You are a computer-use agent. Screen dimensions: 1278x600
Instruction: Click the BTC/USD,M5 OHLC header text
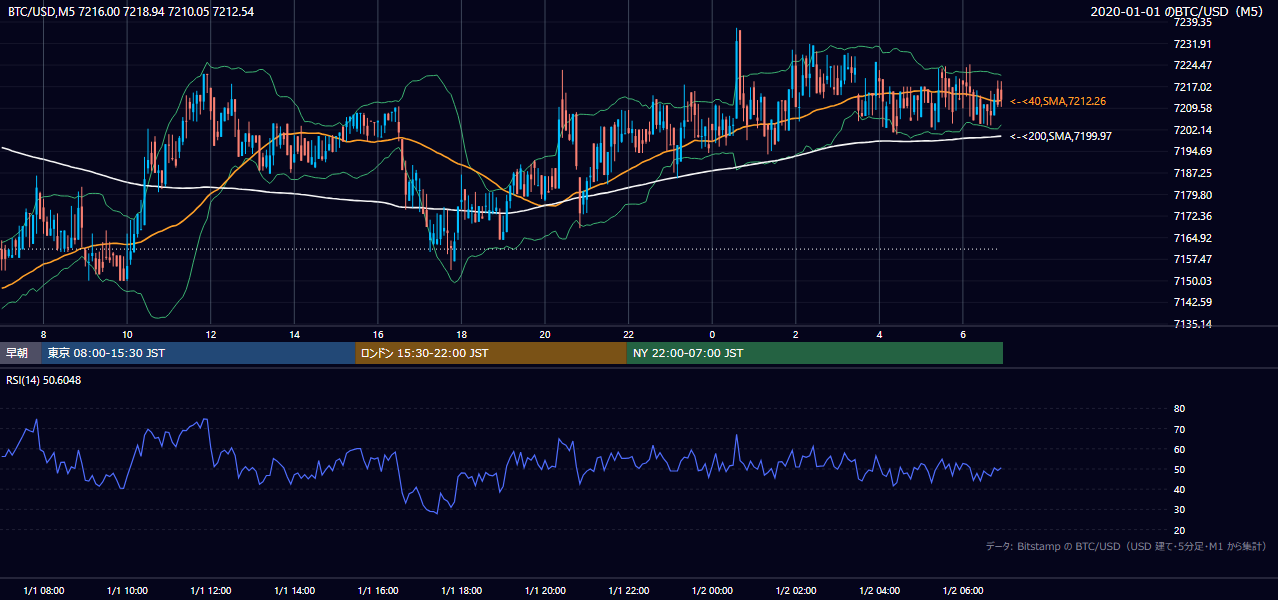click(x=131, y=12)
